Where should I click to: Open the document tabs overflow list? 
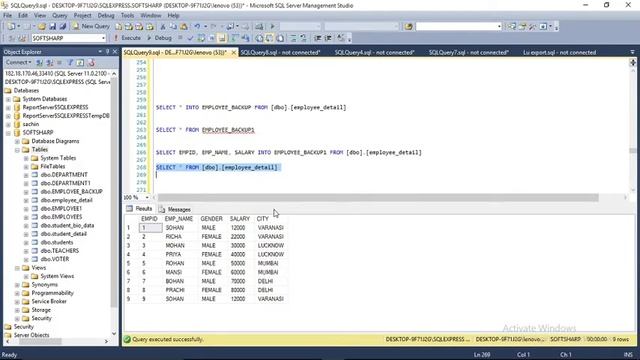click(632, 52)
